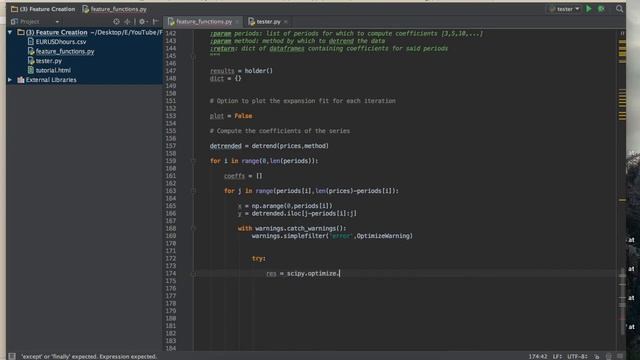This screenshot has width=640, height=360.
Task: Click the code analysis indicator atop the editor
Action: click(x=622, y=33)
